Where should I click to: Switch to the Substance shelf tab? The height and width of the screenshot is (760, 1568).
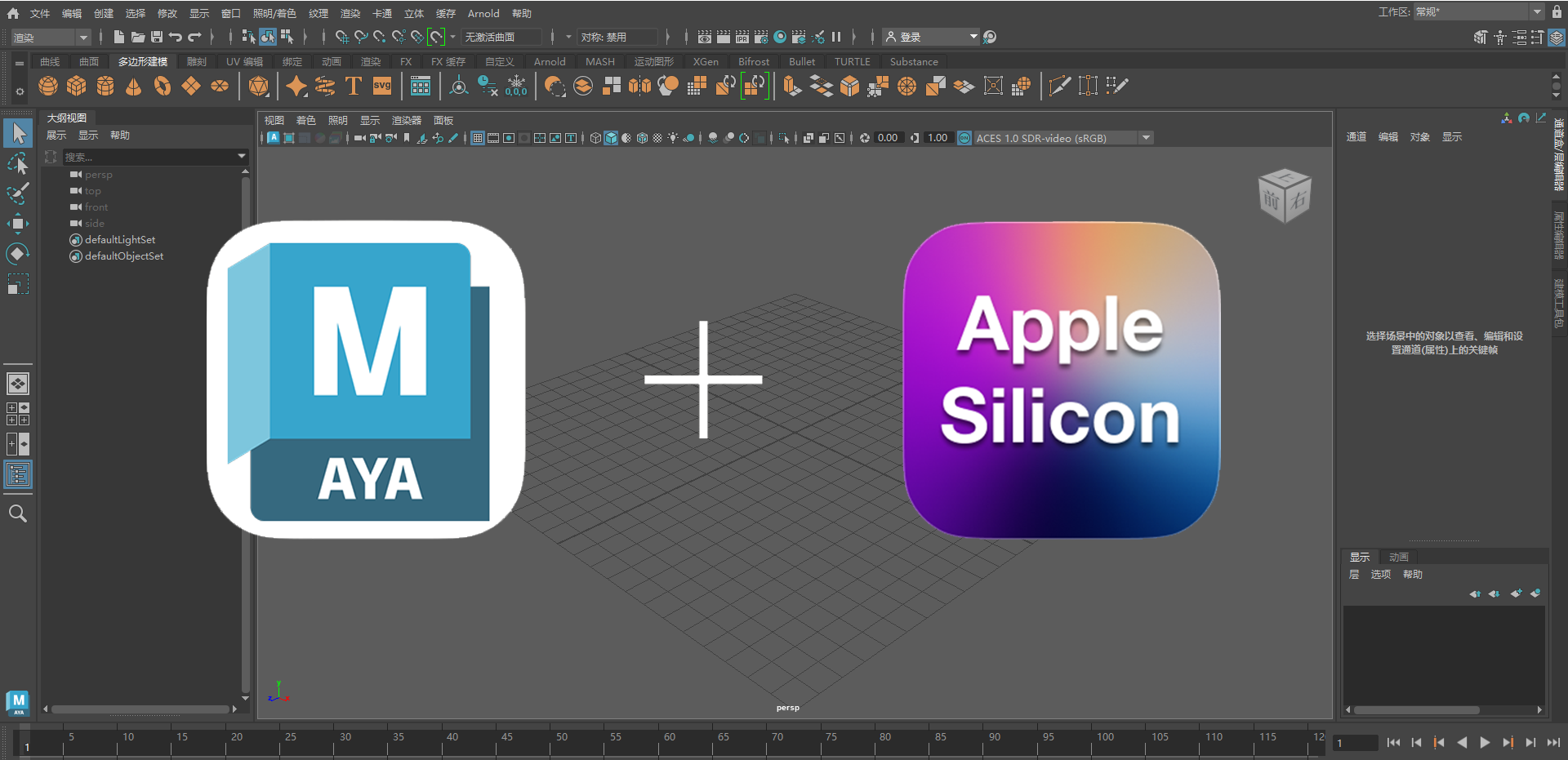click(x=914, y=62)
